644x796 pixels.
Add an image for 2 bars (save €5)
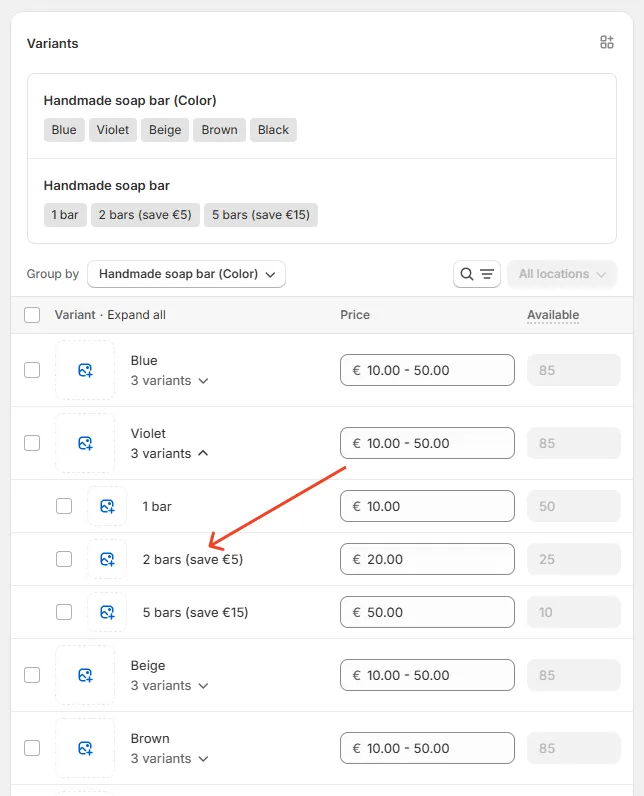pyautogui.click(x=107, y=559)
